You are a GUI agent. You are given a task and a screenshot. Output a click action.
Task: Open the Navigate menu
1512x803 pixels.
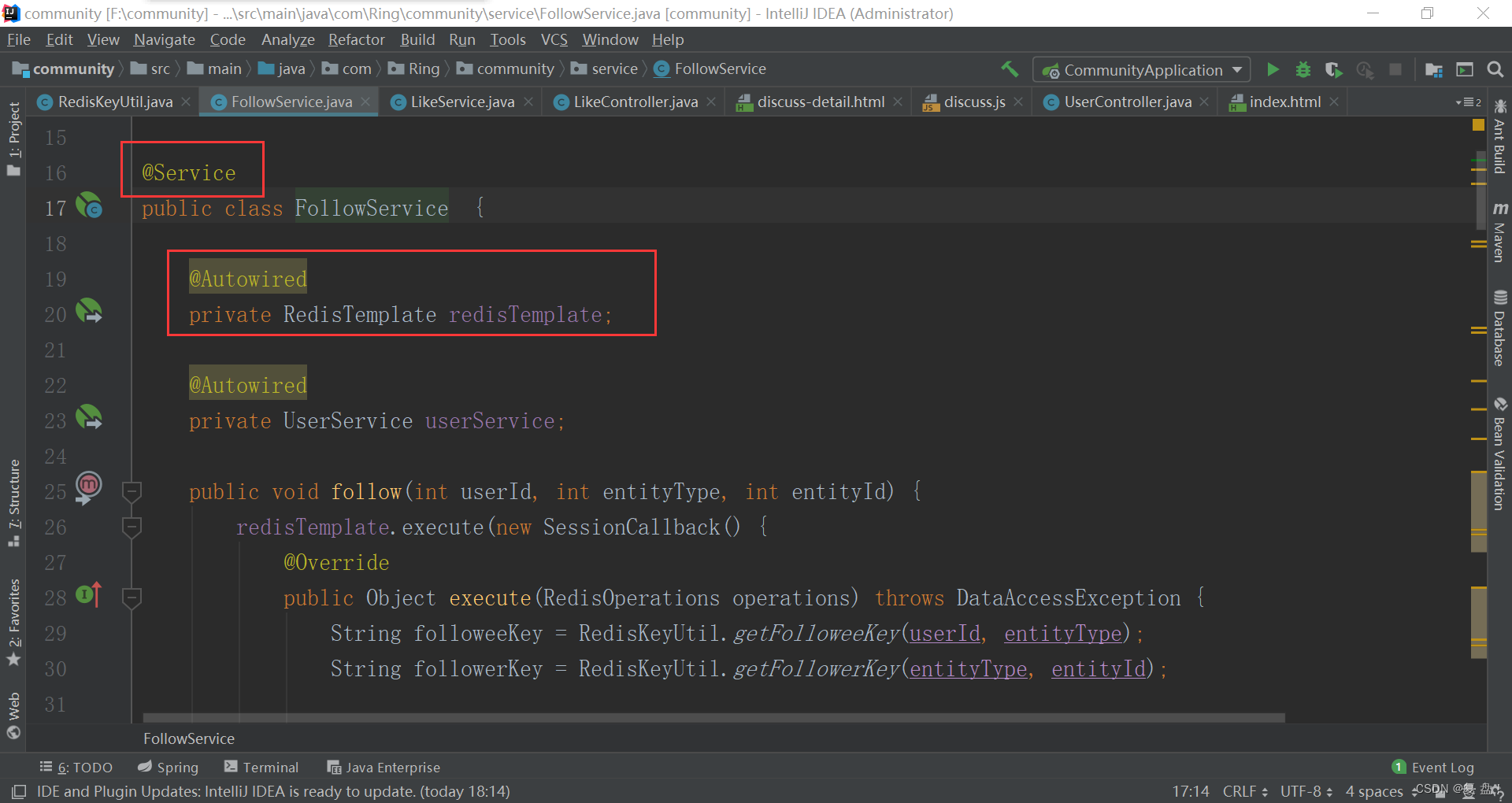(164, 39)
